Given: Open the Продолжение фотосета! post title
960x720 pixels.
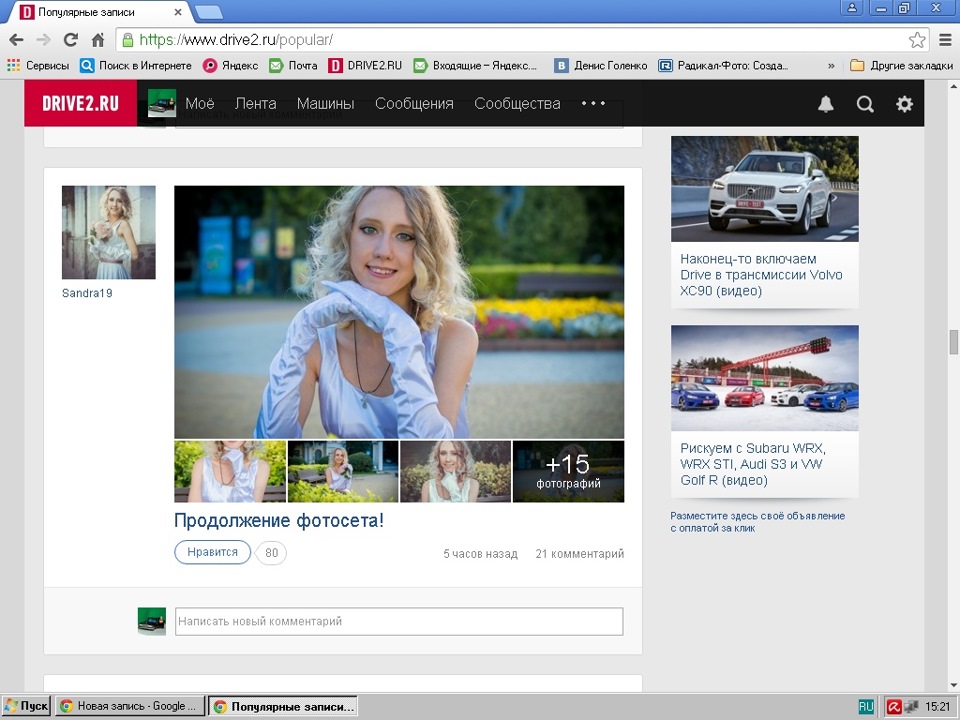Looking at the screenshot, I should tap(279, 521).
